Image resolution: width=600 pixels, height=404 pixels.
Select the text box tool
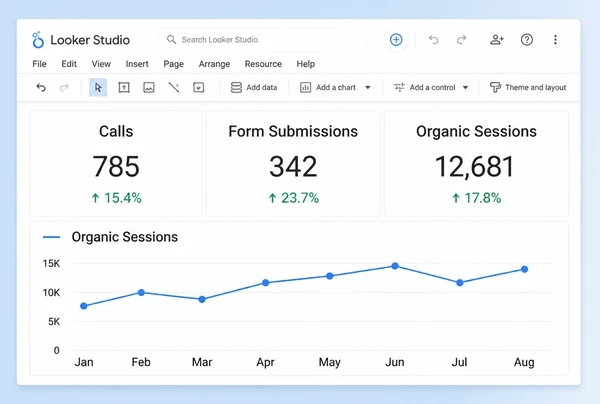click(x=124, y=88)
